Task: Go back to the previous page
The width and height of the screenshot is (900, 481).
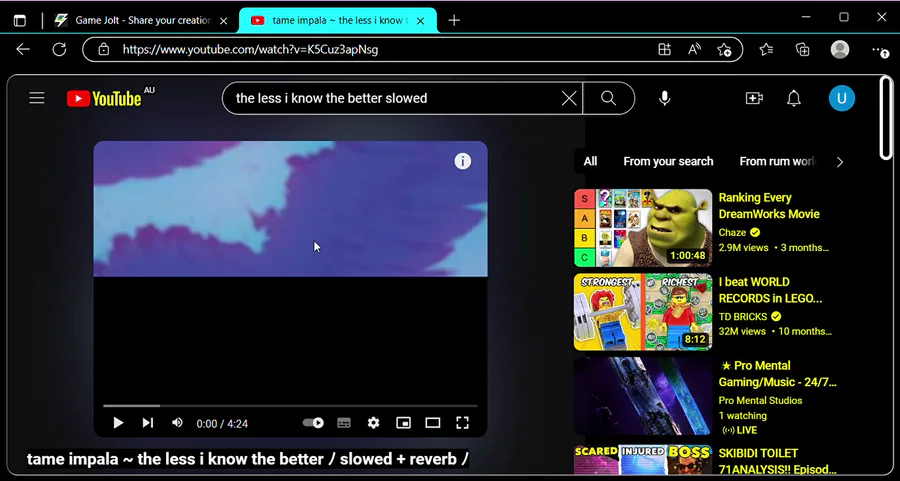Action: [x=23, y=49]
